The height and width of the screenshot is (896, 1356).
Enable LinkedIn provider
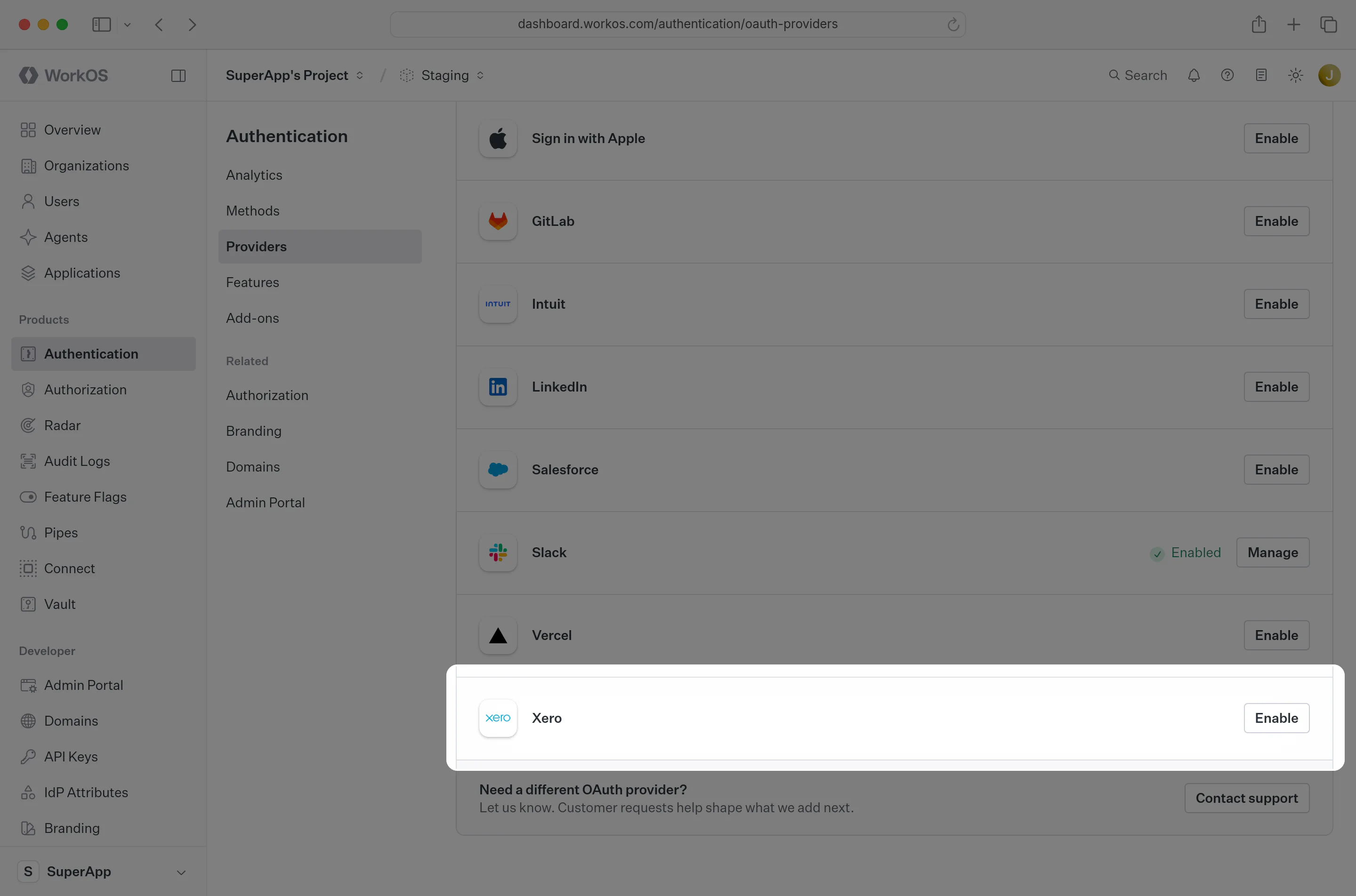(1276, 387)
